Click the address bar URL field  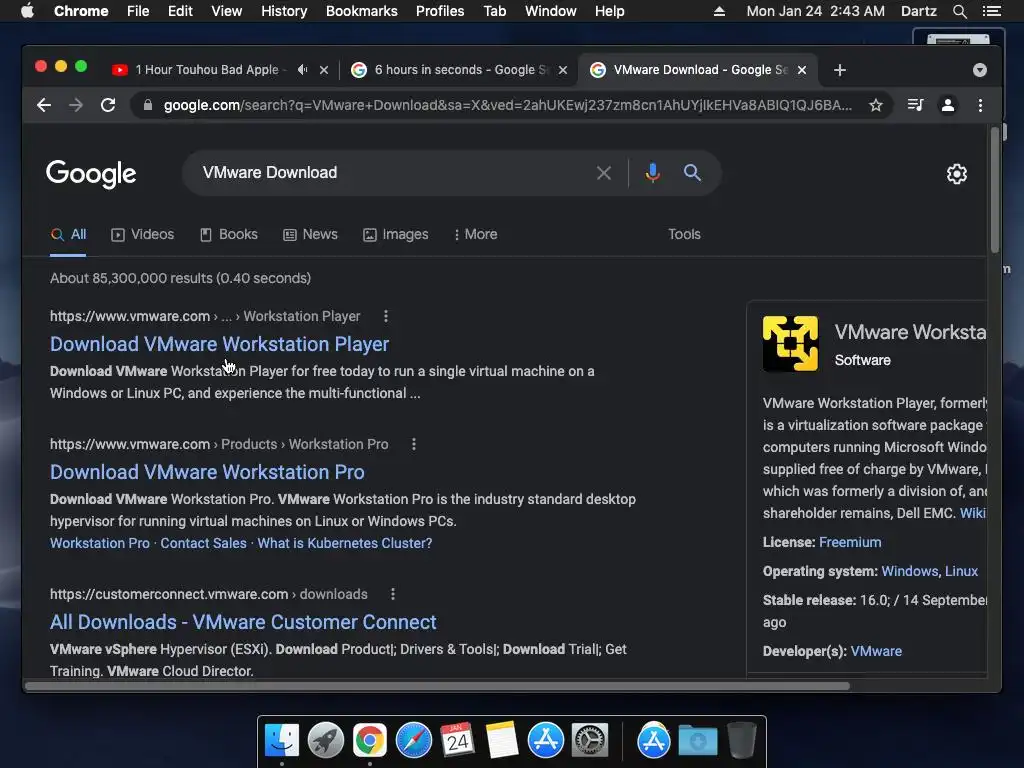(x=507, y=105)
